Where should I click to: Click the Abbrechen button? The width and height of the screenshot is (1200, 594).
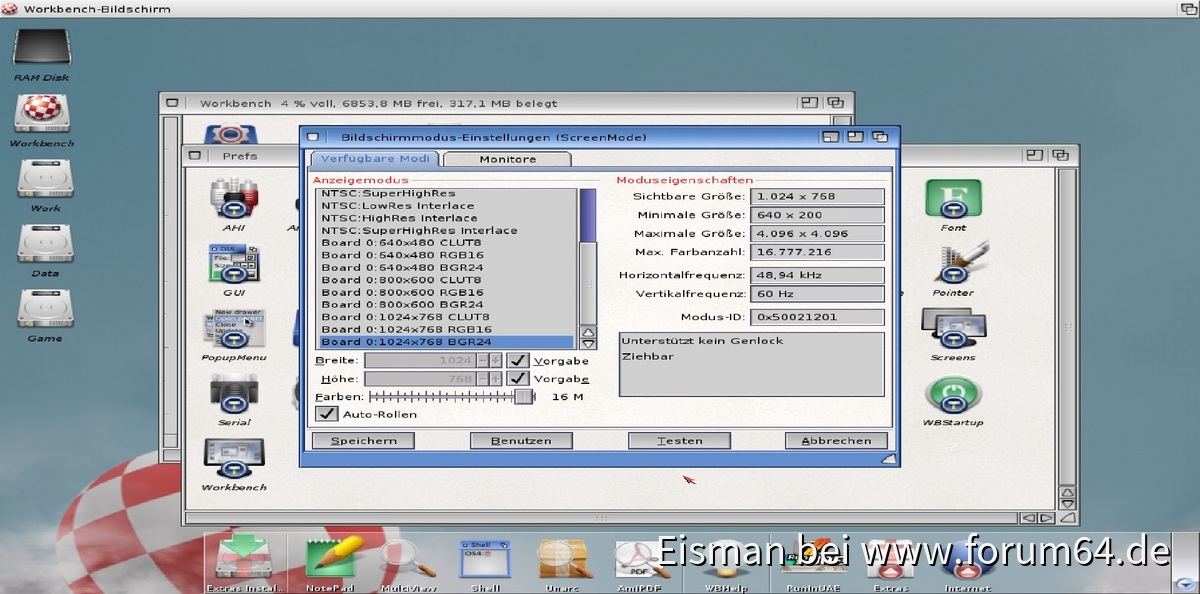pos(836,440)
